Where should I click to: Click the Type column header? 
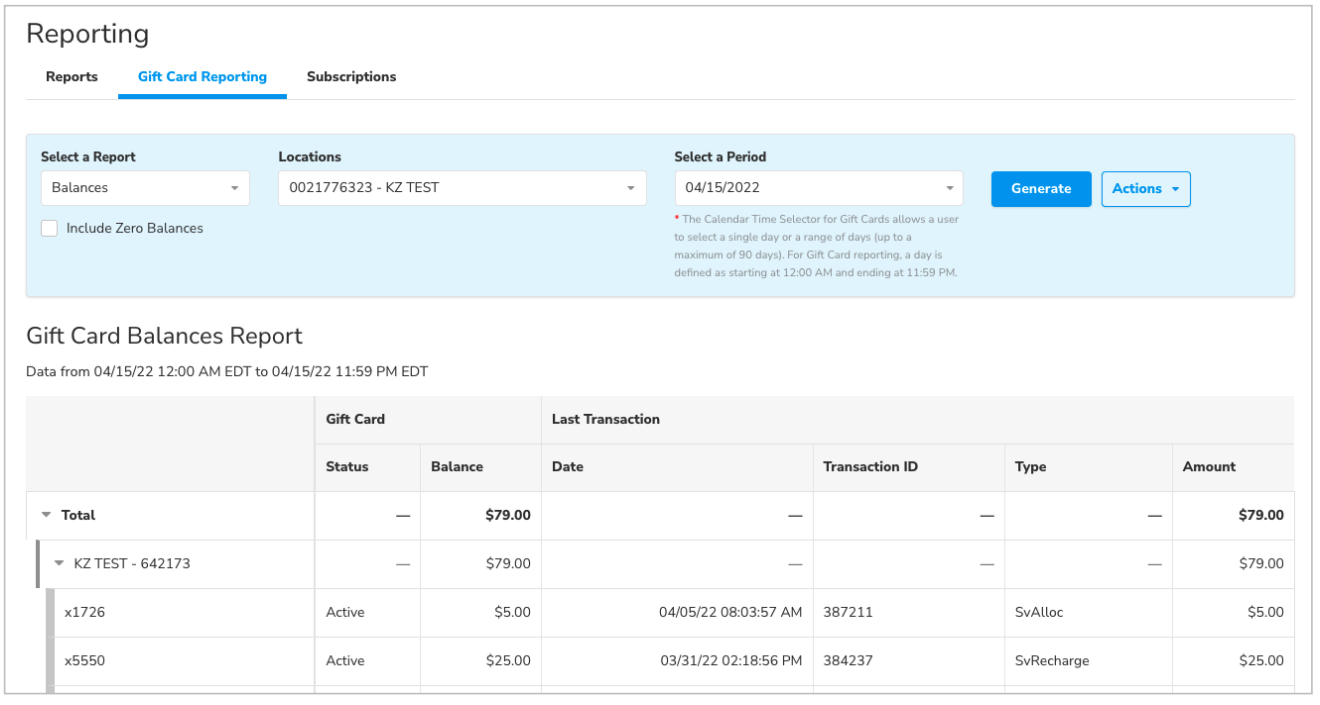(x=1030, y=467)
